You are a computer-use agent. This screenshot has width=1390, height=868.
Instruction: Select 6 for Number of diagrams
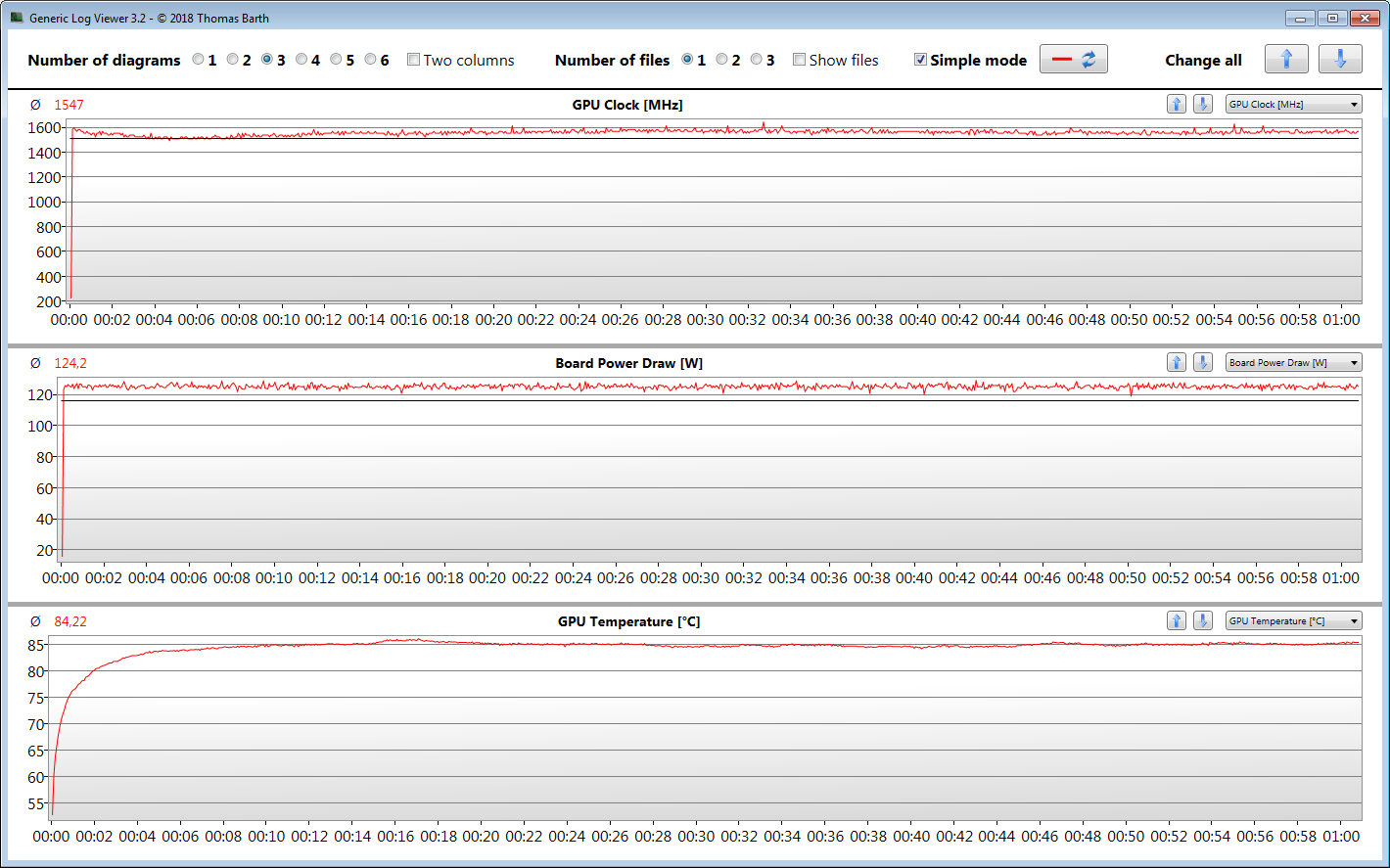click(x=371, y=60)
